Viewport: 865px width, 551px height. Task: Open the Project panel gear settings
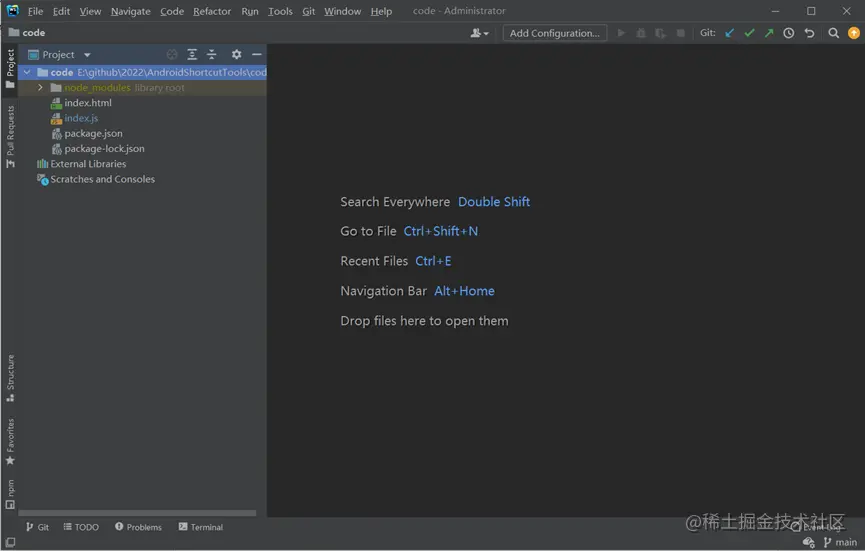(x=237, y=54)
